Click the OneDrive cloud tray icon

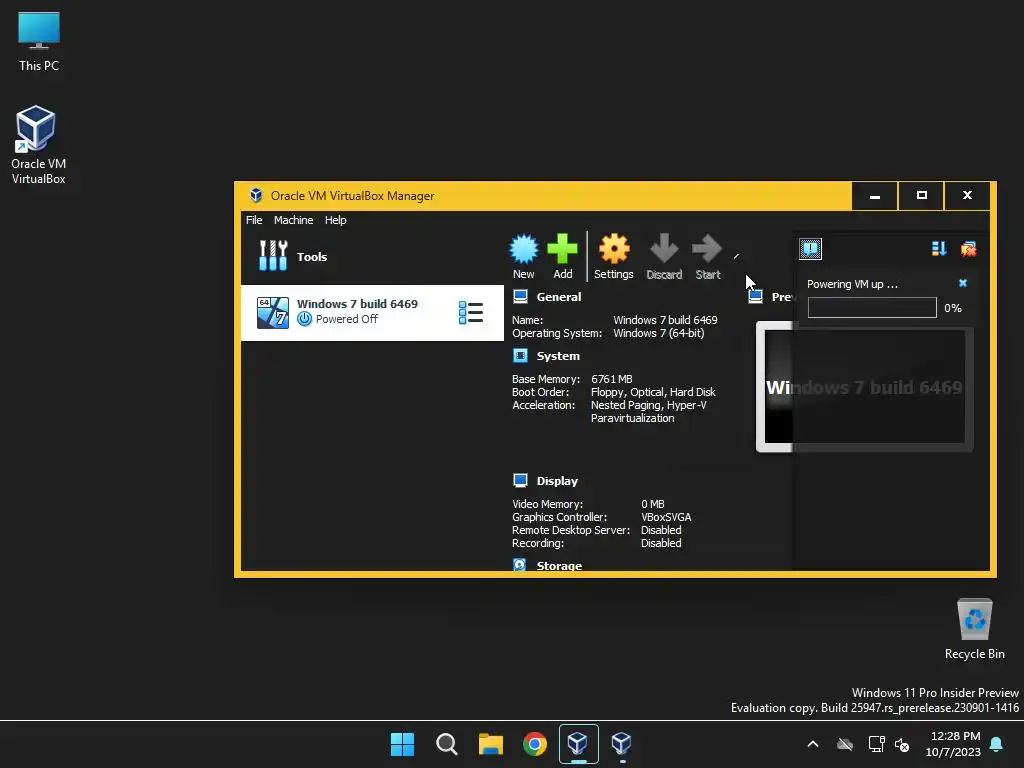point(845,744)
